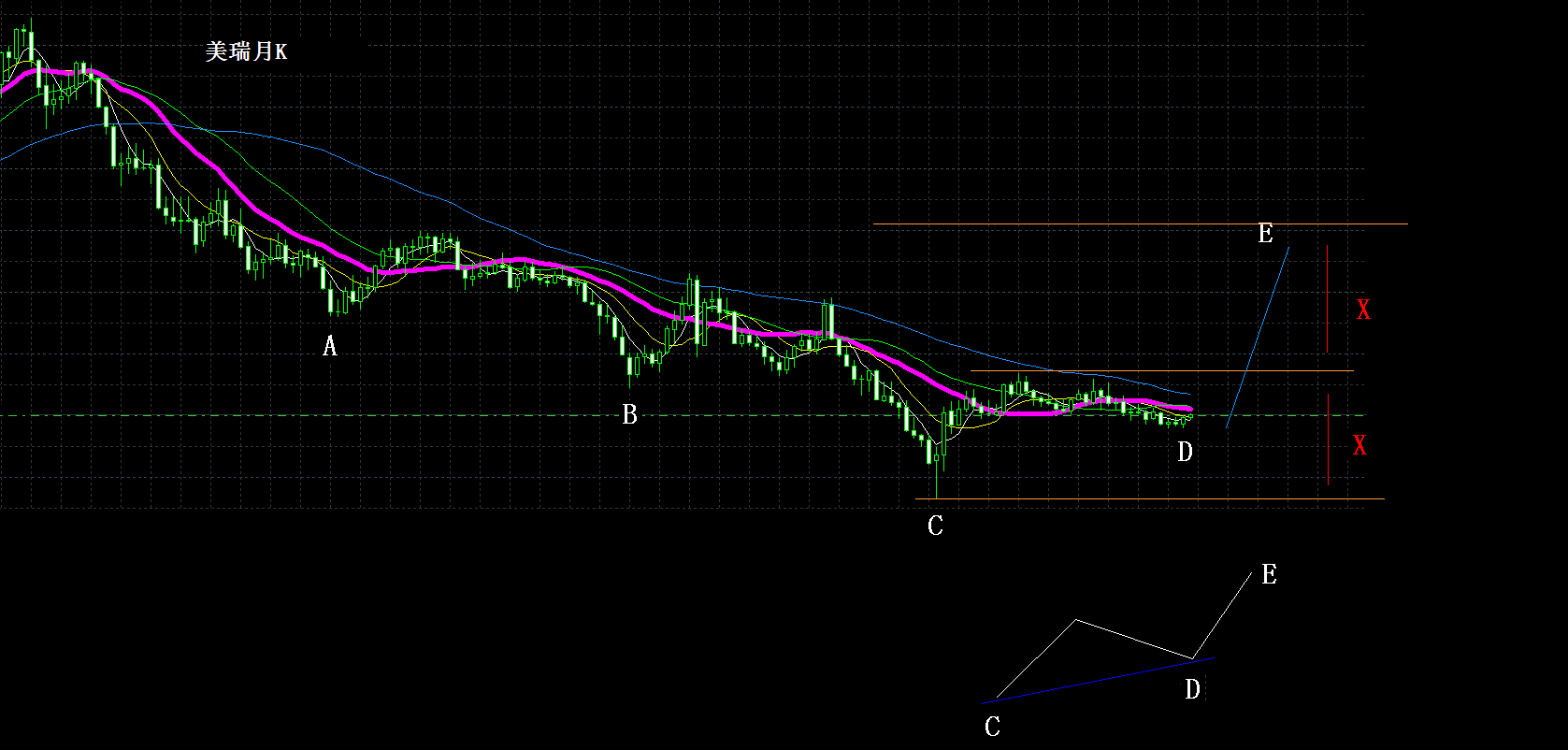Select the letter A wave label
The image size is (1568, 750).
coord(329,347)
